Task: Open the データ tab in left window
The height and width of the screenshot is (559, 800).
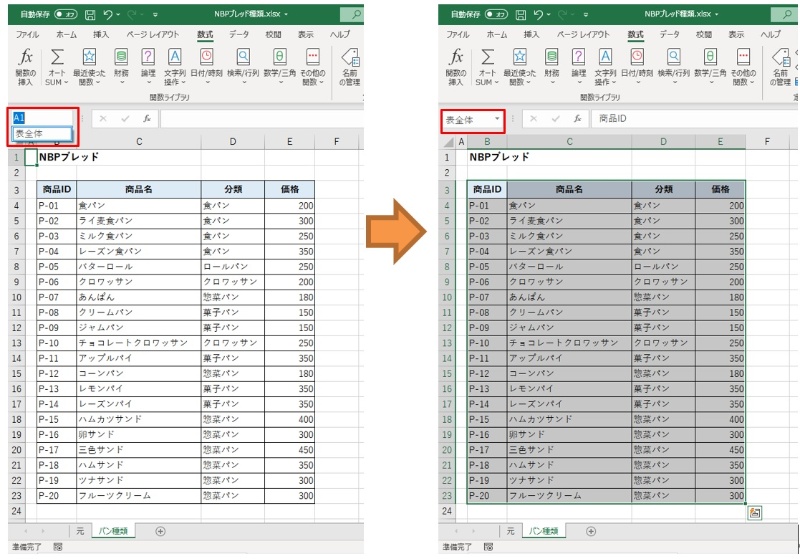Action: pyautogui.click(x=239, y=34)
